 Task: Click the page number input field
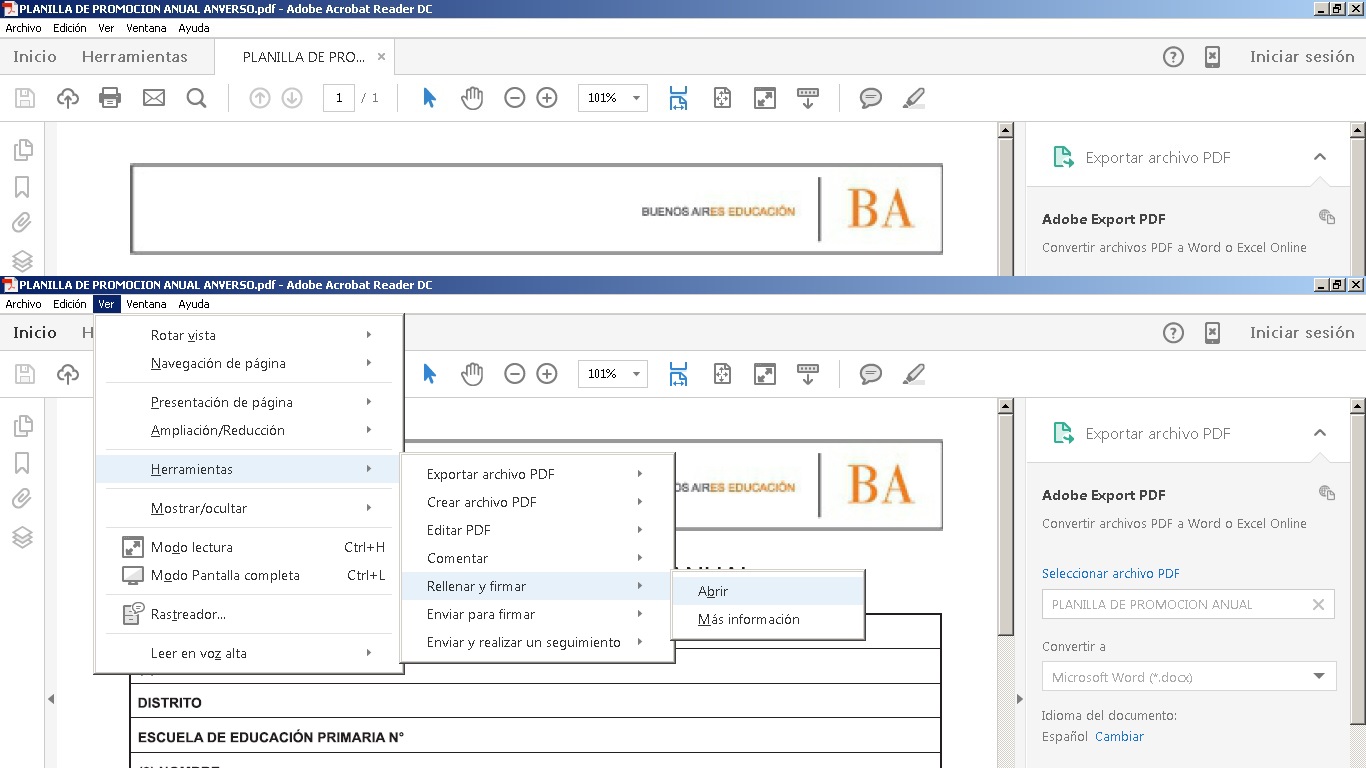tap(339, 98)
